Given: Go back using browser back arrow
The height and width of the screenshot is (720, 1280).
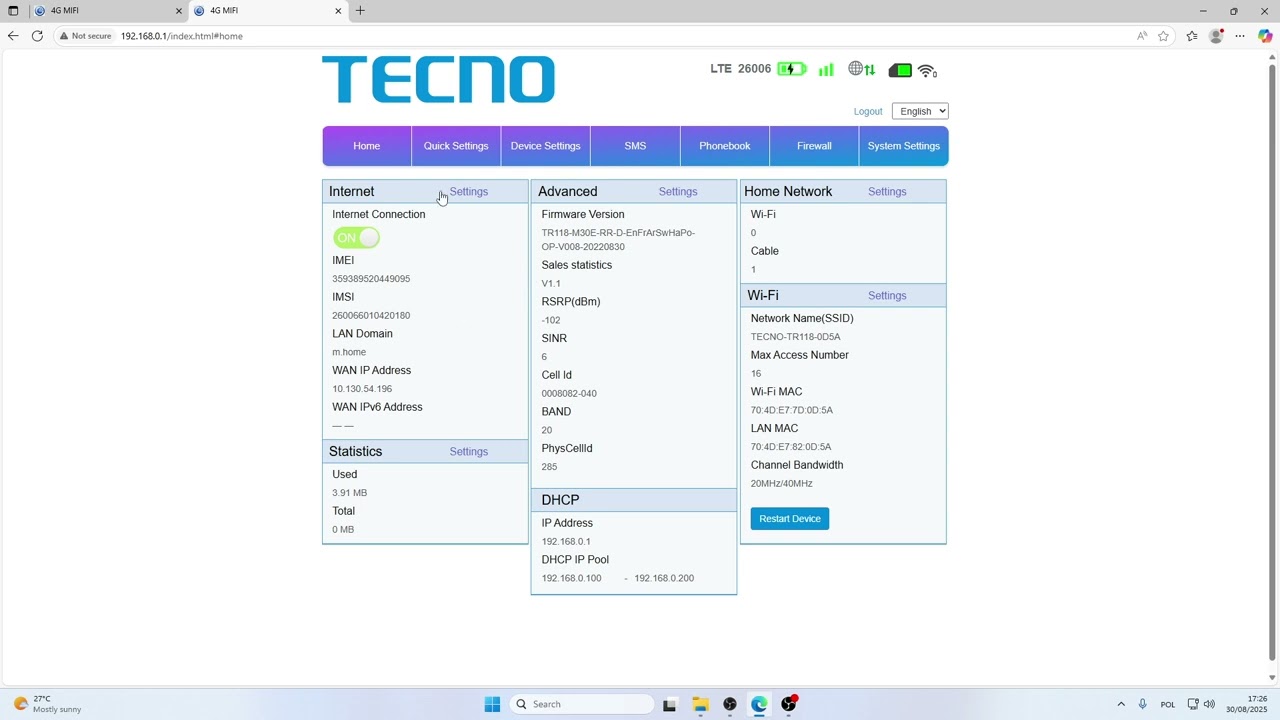Looking at the screenshot, I should 13,36.
